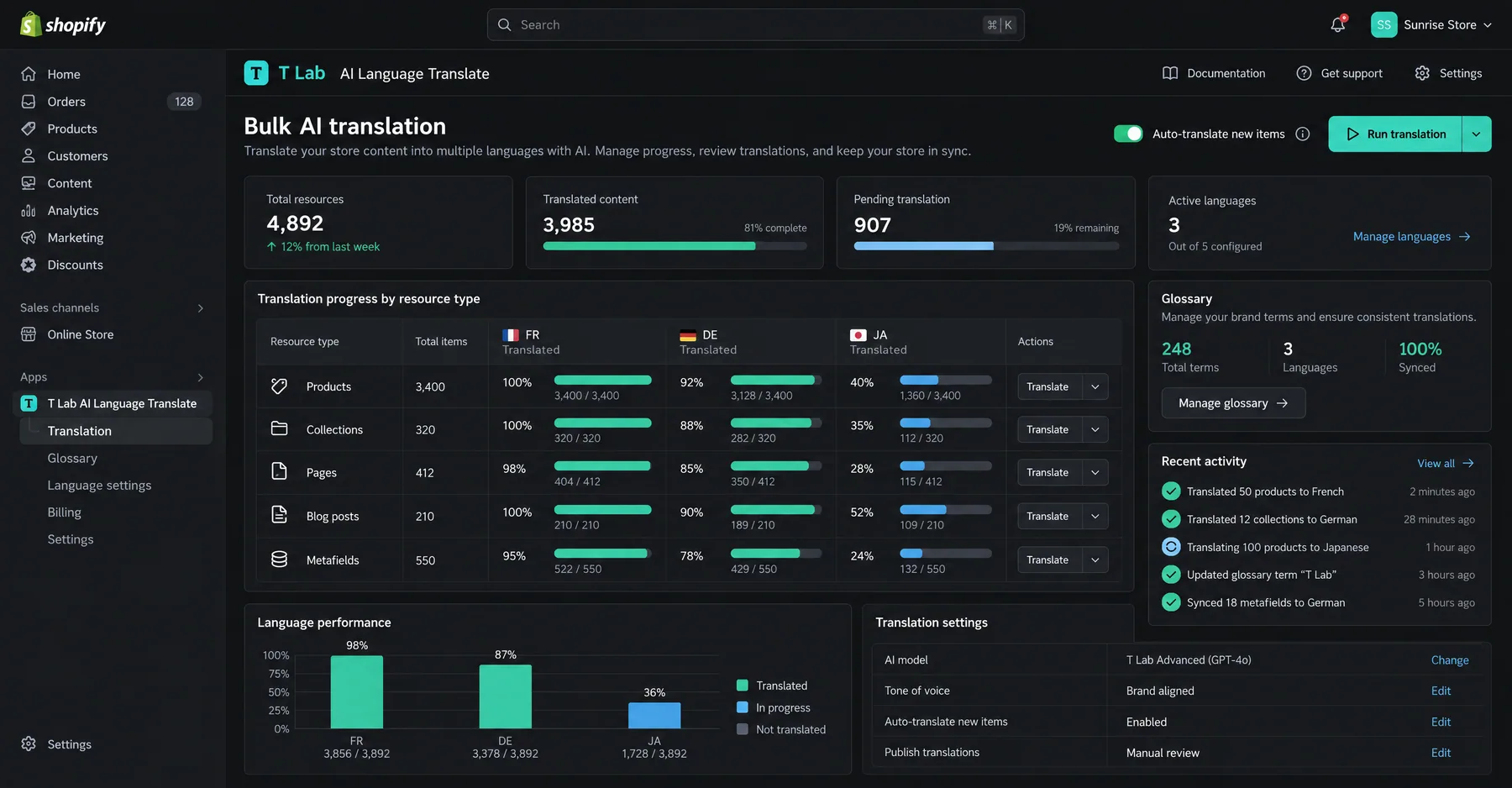Click Change for AI model
Viewport: 1512px width, 788px height.
click(x=1450, y=660)
